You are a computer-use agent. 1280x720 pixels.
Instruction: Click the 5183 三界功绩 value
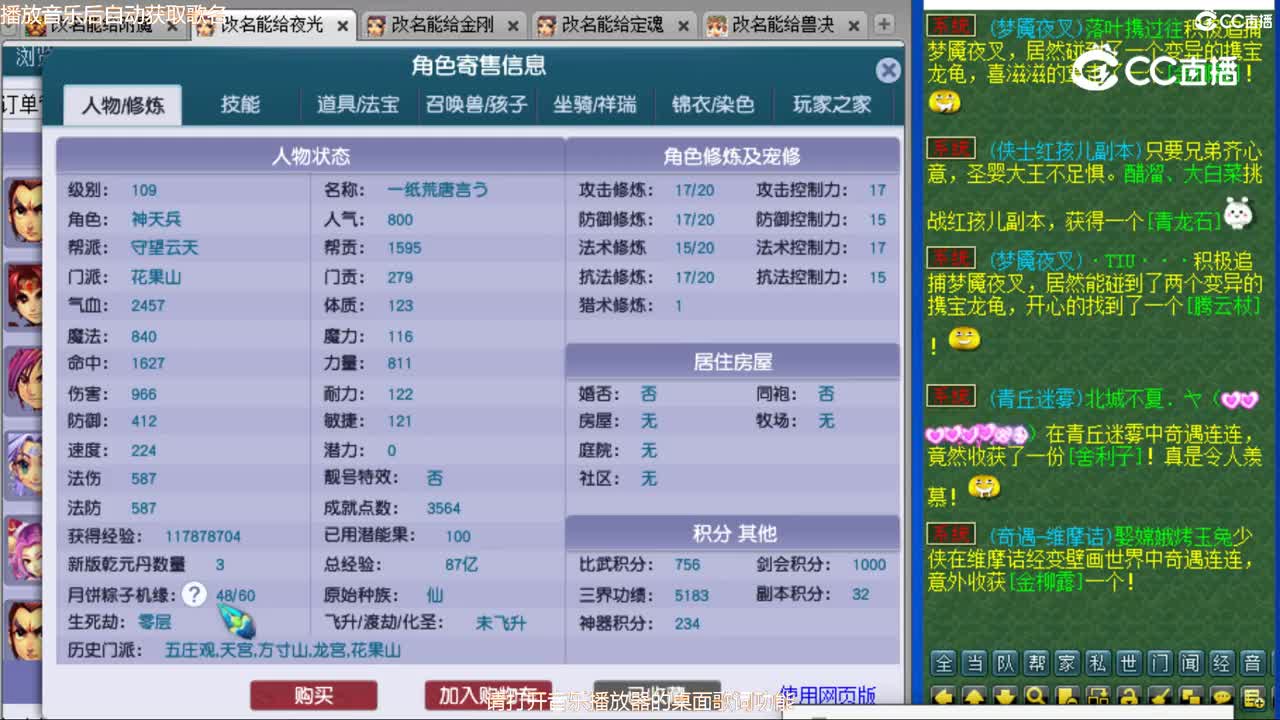pyautogui.click(x=691, y=595)
